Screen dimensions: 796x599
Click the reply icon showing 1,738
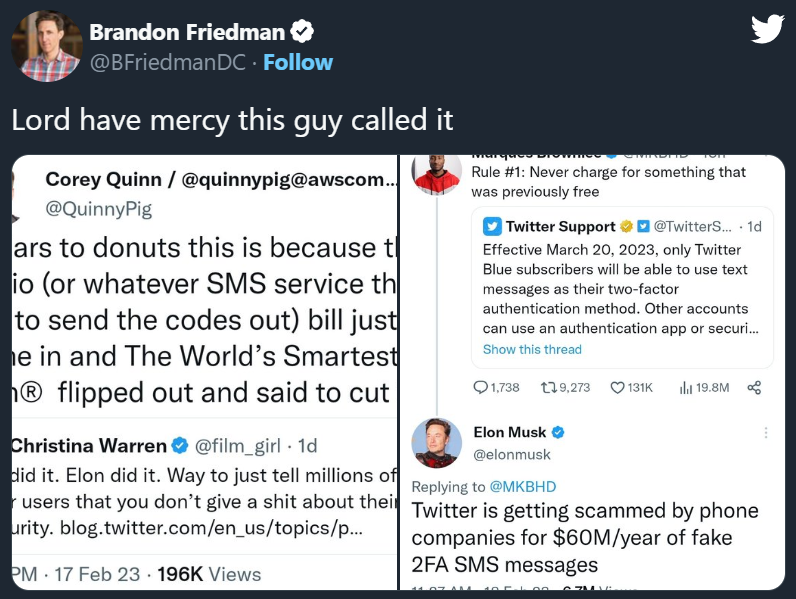pos(481,387)
